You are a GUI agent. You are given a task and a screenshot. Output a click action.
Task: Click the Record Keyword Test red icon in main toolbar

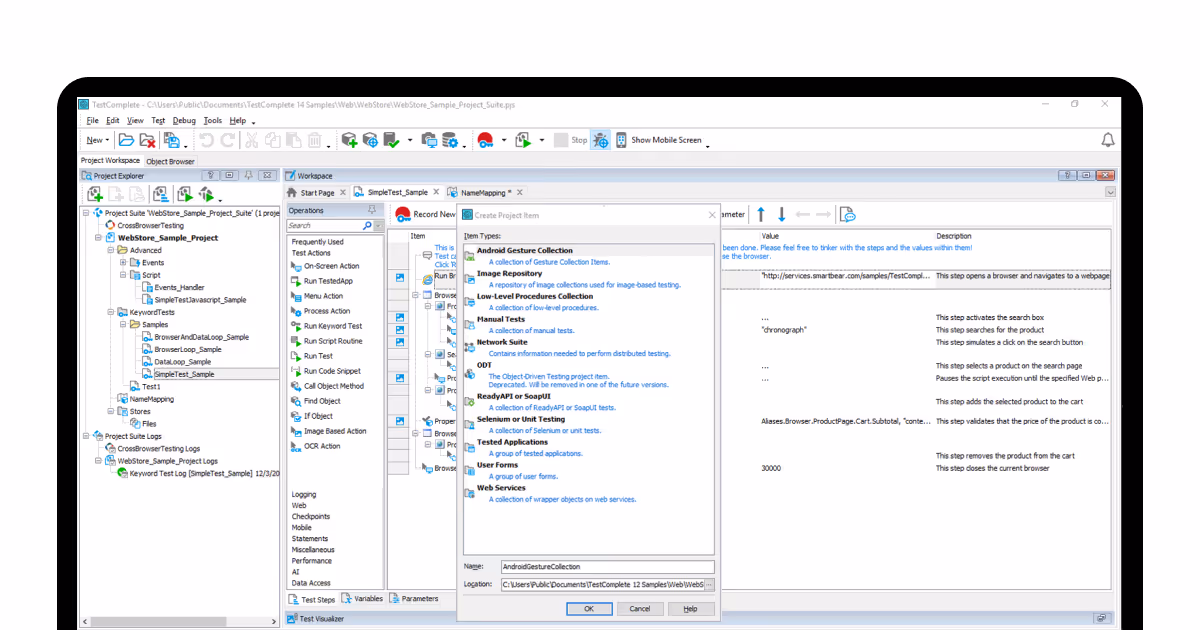tap(485, 140)
